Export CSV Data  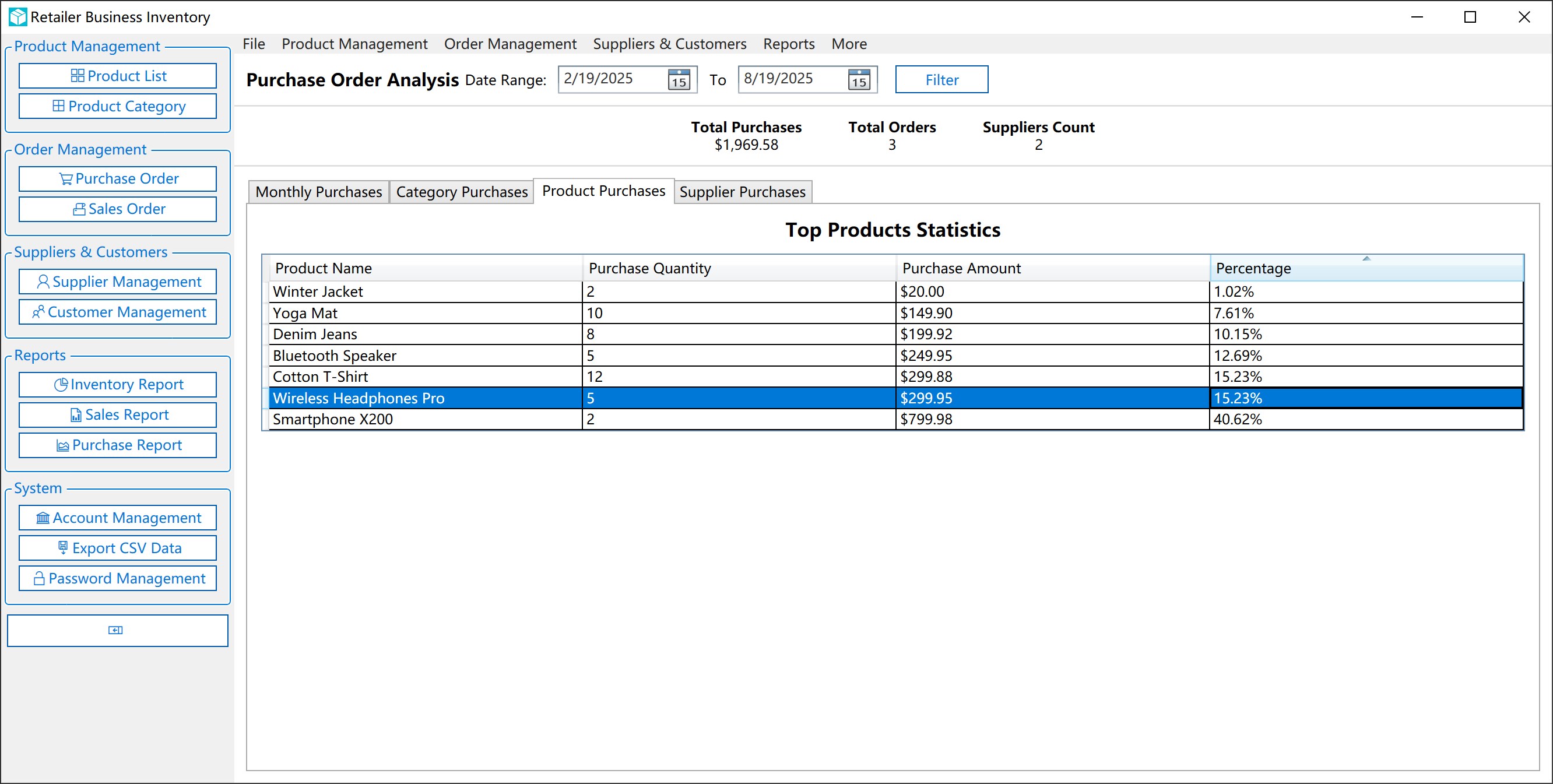pos(118,548)
